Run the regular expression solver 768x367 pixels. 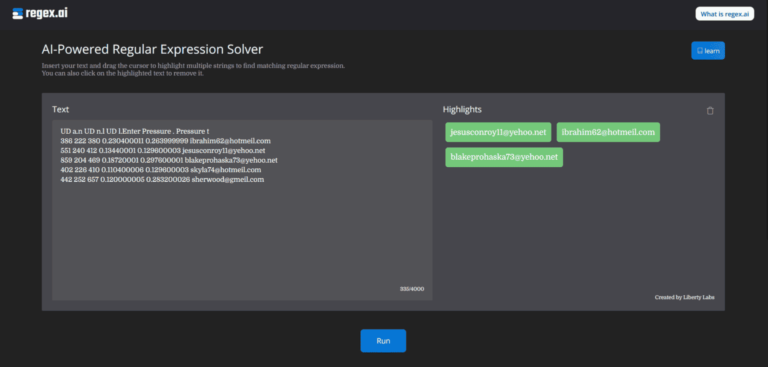(383, 341)
